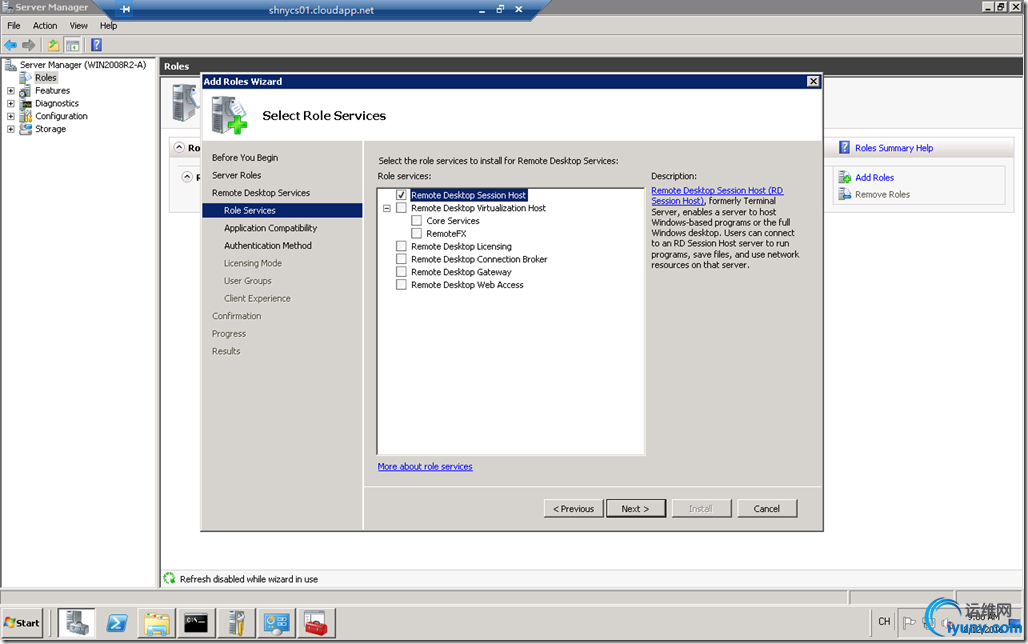This screenshot has width=1028, height=644.
Task: Select Storage in the console tree
Action: click(50, 129)
